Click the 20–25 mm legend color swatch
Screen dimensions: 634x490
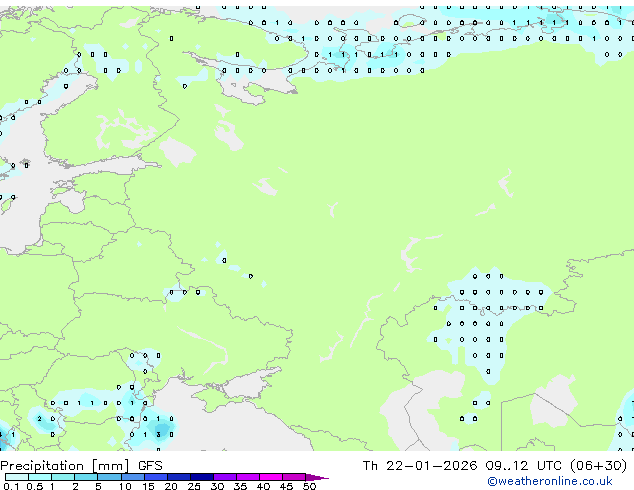(178, 477)
